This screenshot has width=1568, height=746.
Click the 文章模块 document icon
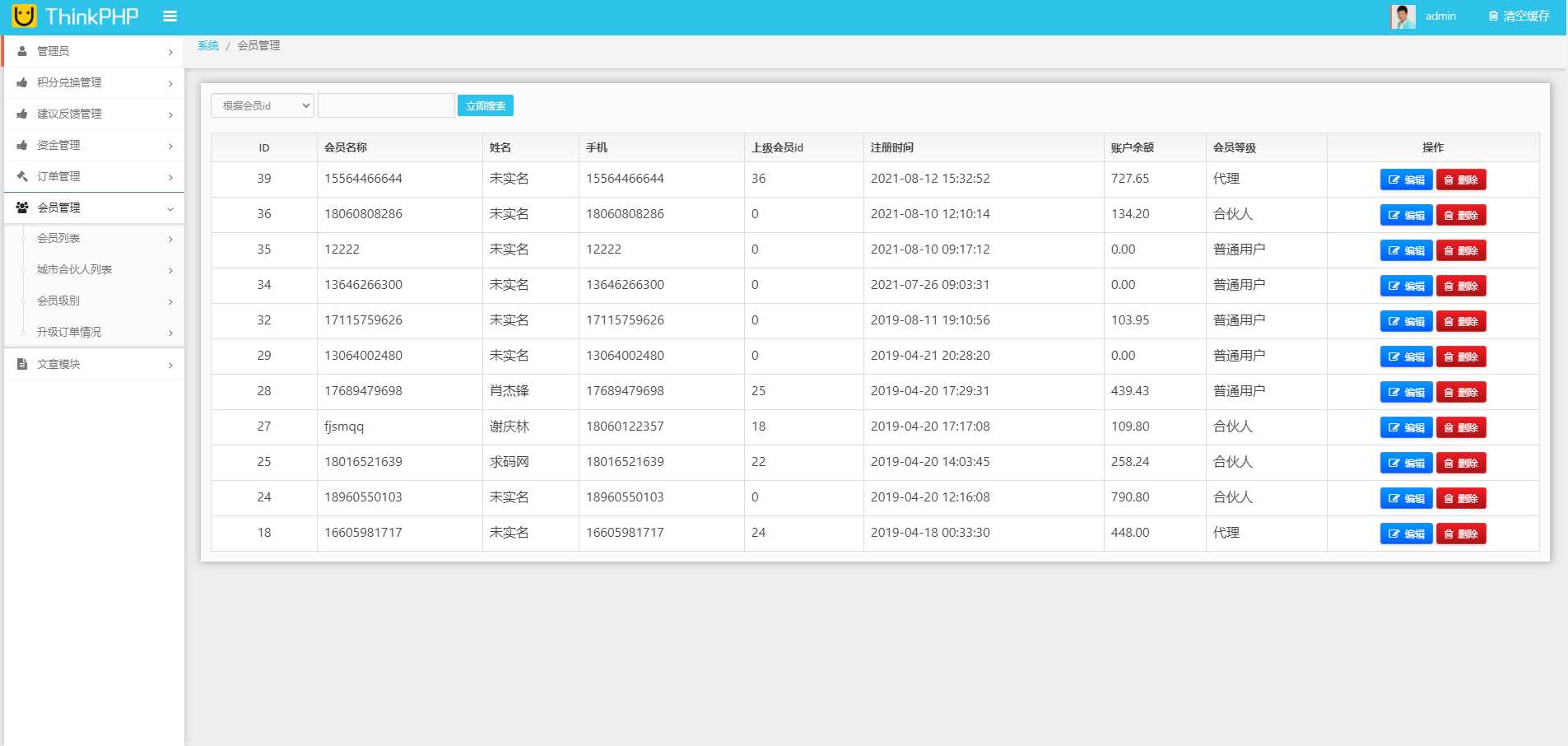pyautogui.click(x=22, y=364)
